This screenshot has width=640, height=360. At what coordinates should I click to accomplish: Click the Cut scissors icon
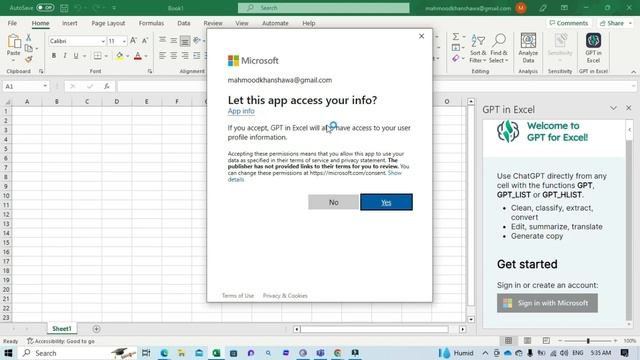point(29,38)
